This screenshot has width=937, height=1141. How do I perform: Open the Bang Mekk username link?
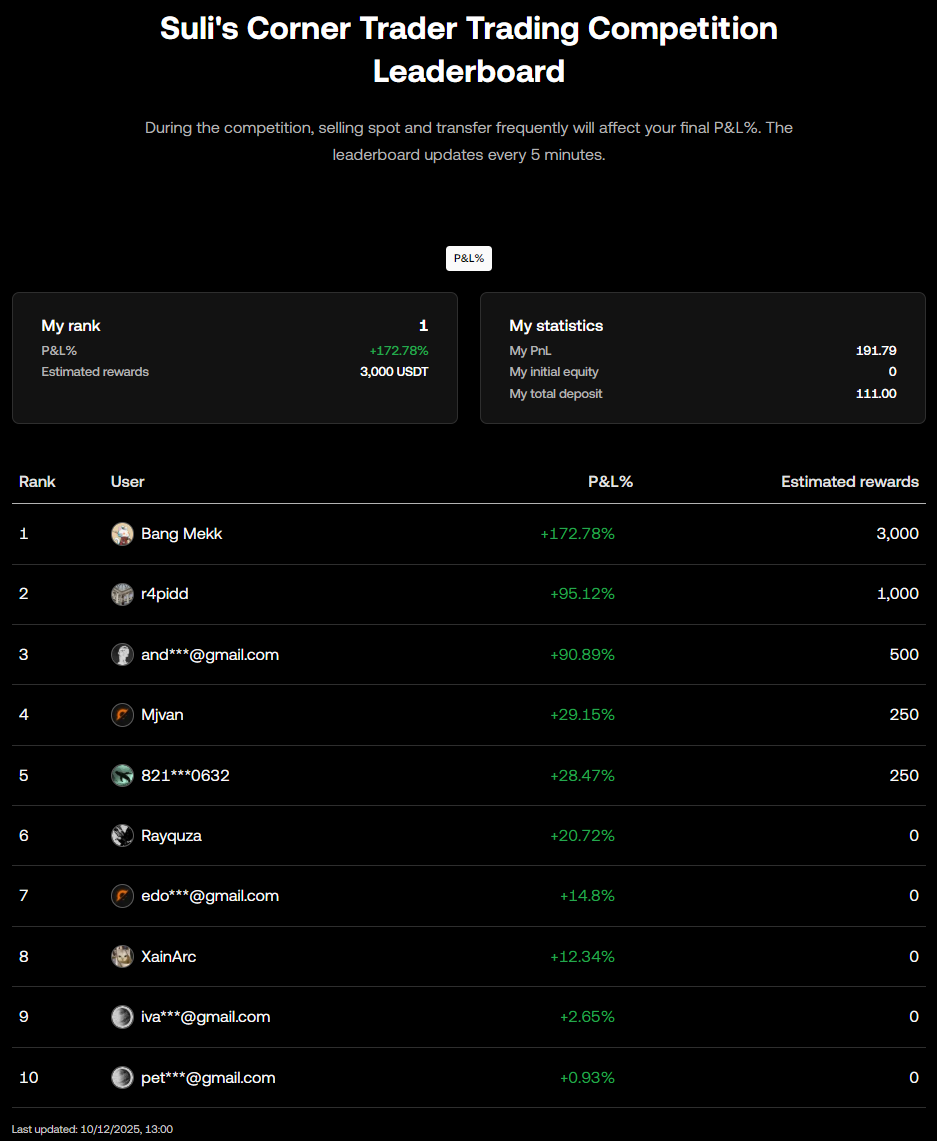181,534
